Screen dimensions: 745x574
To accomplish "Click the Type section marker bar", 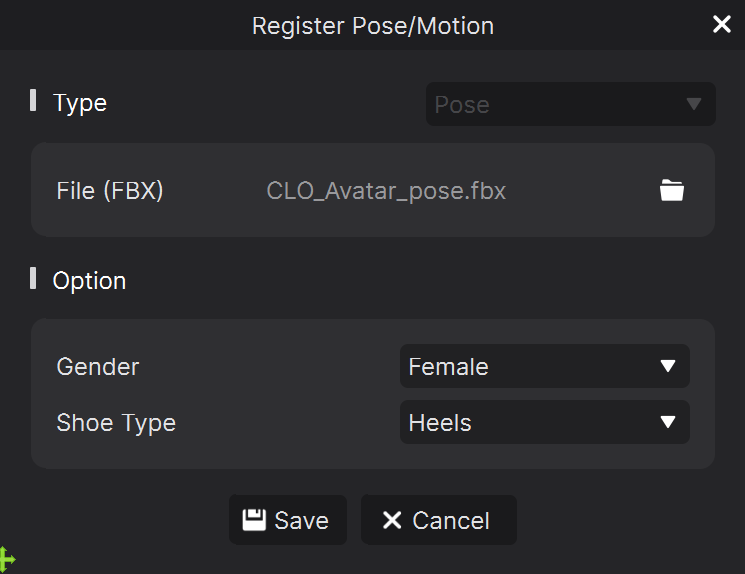I will (33, 100).
